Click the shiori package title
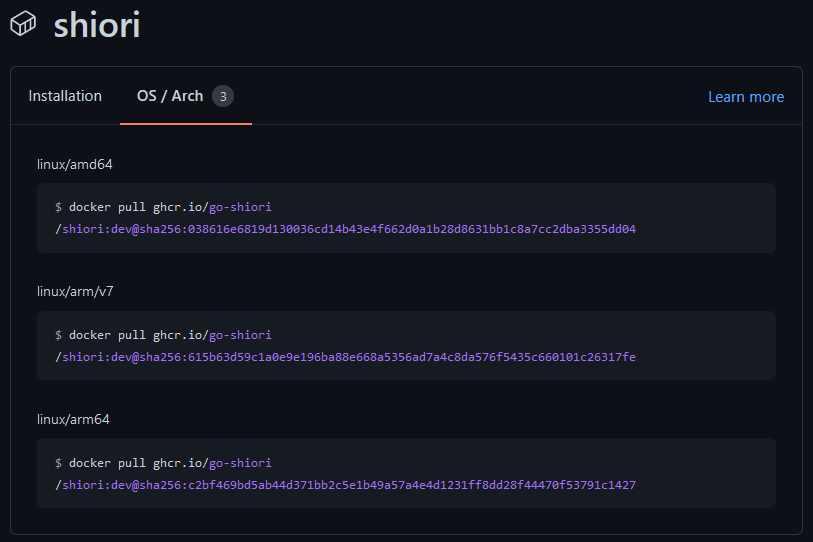 (97, 25)
